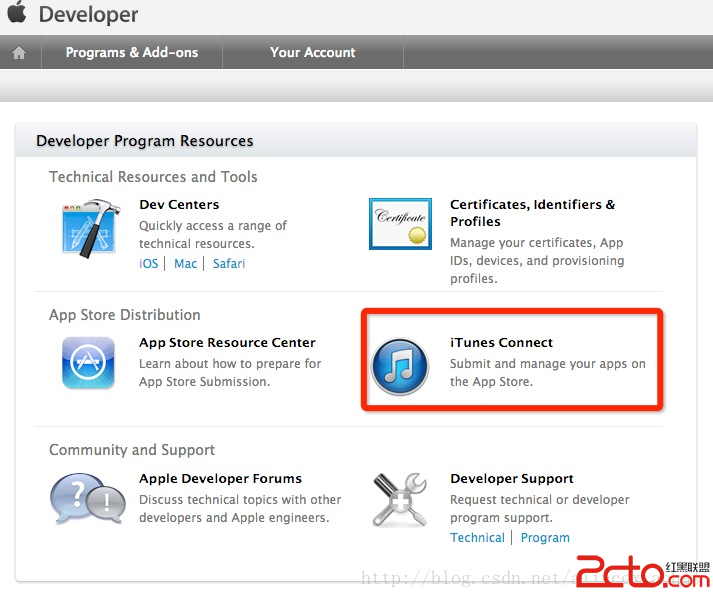Click 'Developer Program Resources' heading

click(x=145, y=141)
